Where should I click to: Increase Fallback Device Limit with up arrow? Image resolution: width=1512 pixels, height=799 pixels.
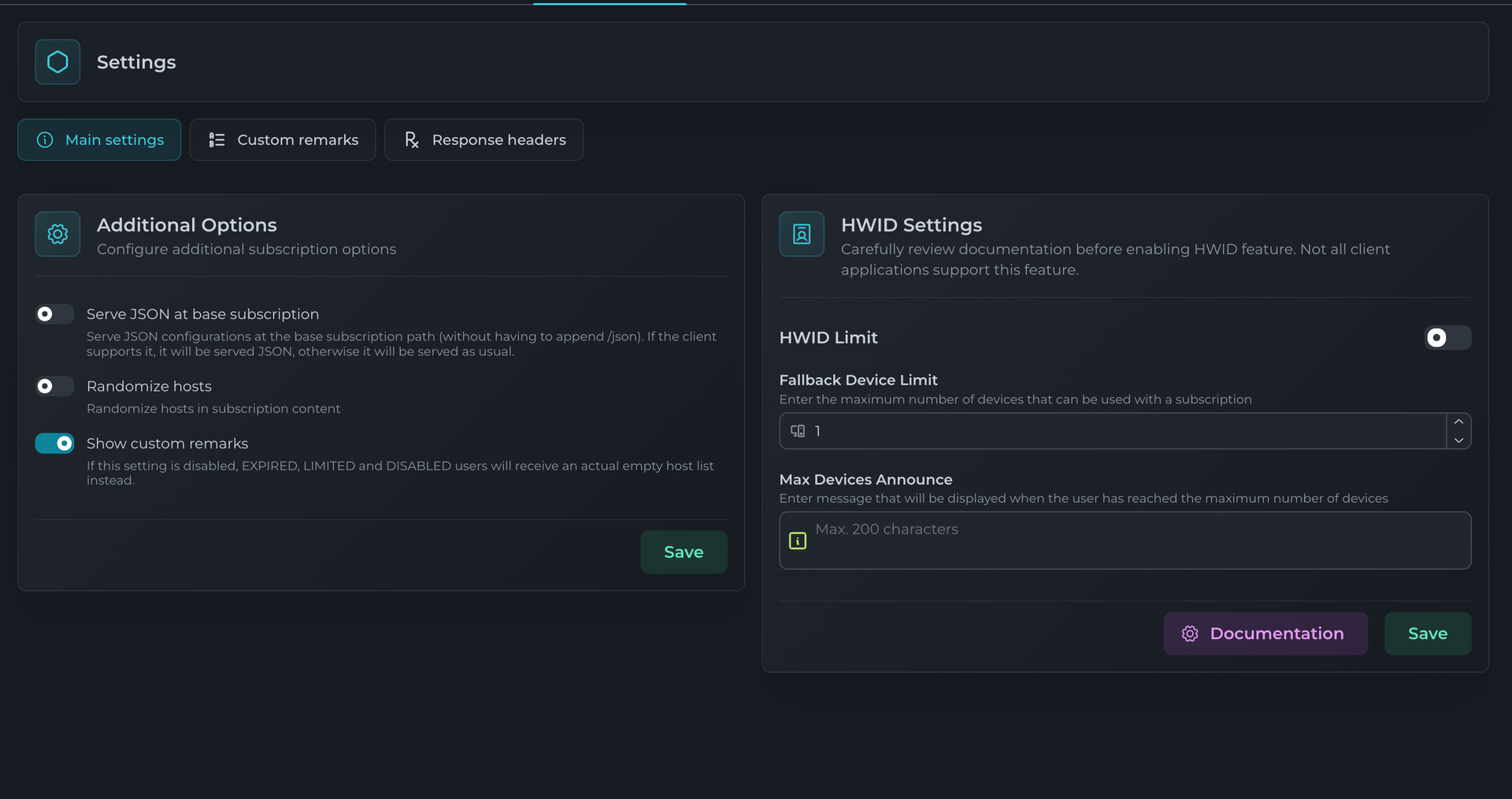[x=1458, y=422]
